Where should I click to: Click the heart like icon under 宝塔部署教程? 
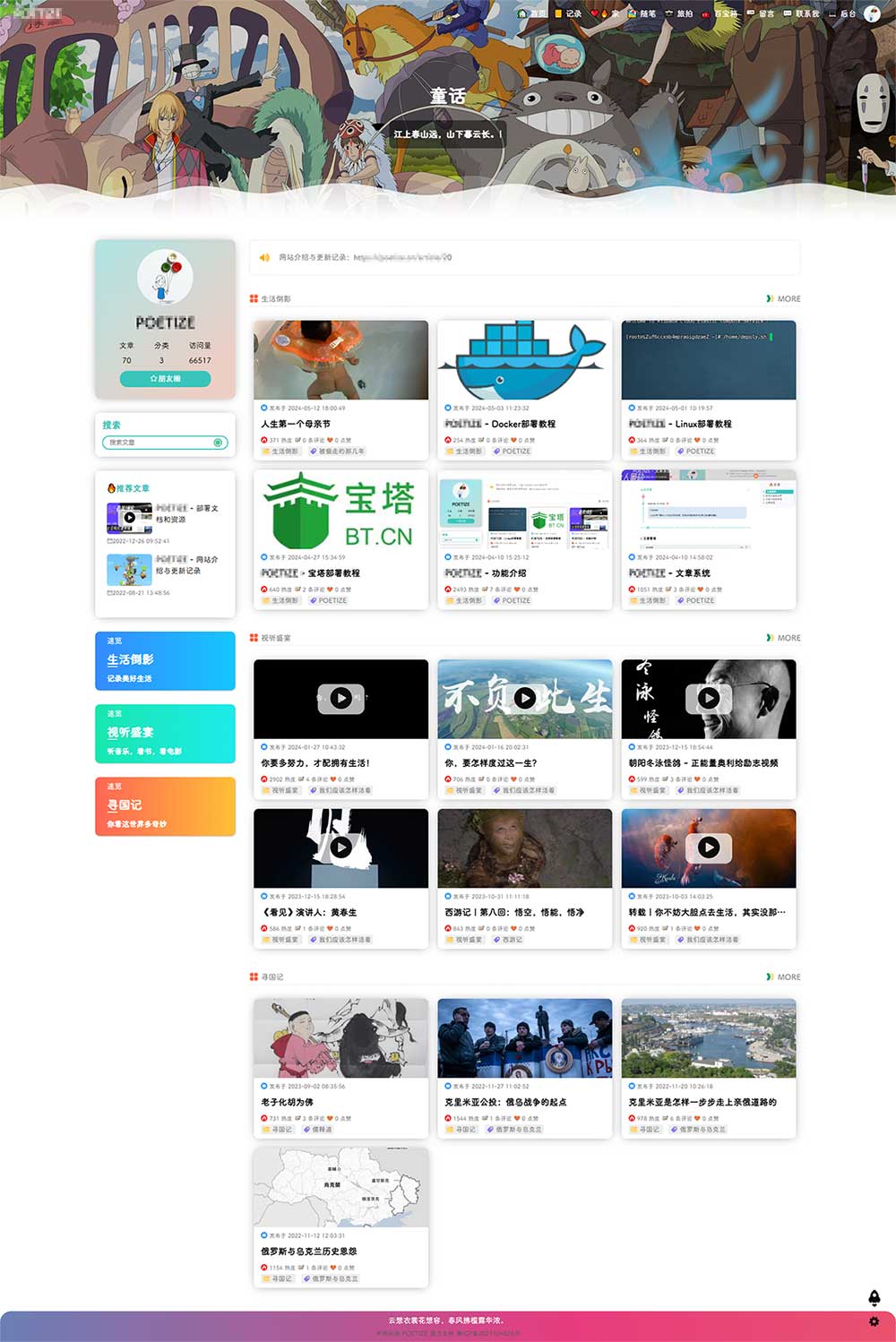(x=330, y=589)
